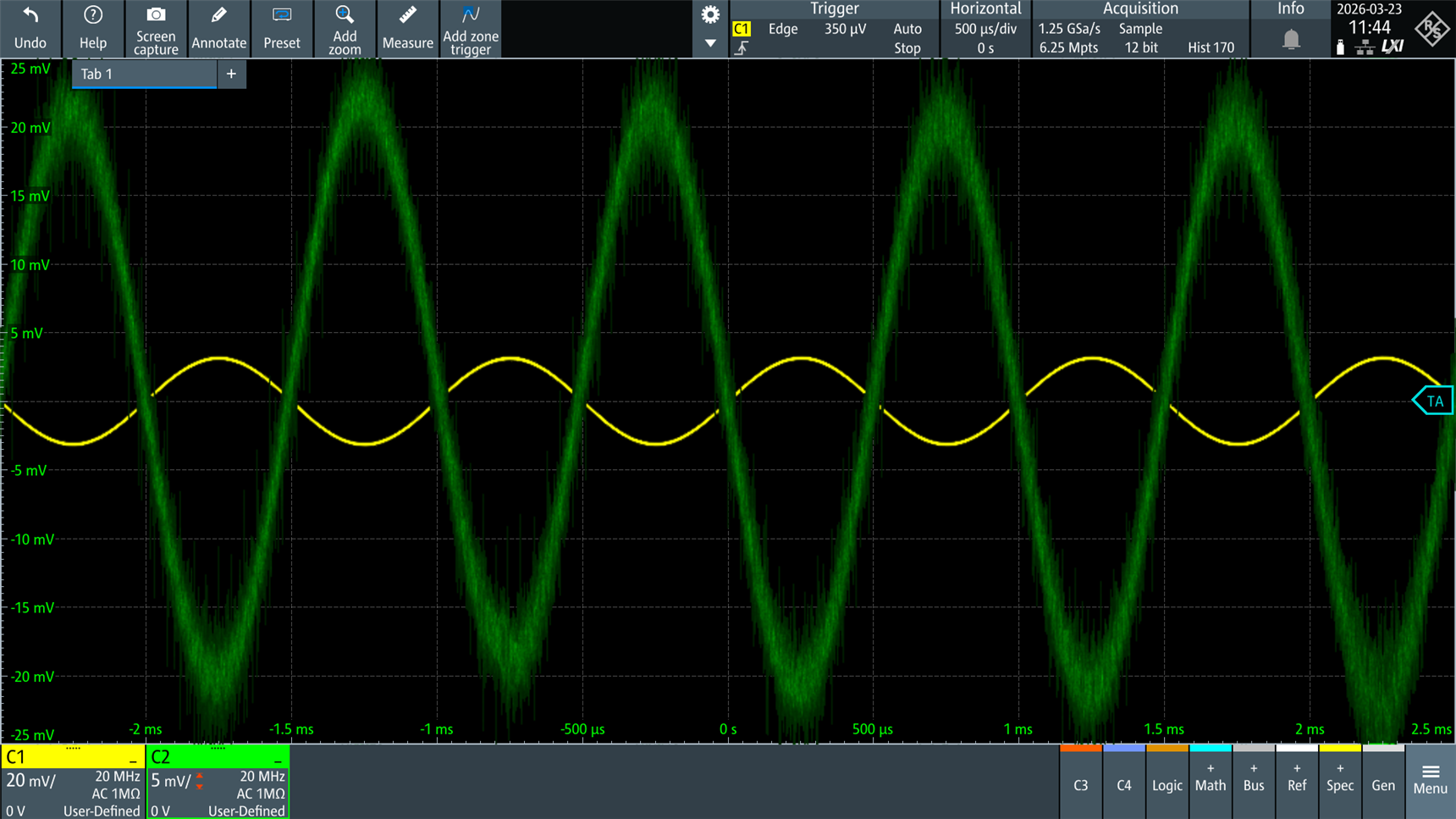Open the main Menu hamburger button
This screenshot has height=819, width=1456.
1430,779
